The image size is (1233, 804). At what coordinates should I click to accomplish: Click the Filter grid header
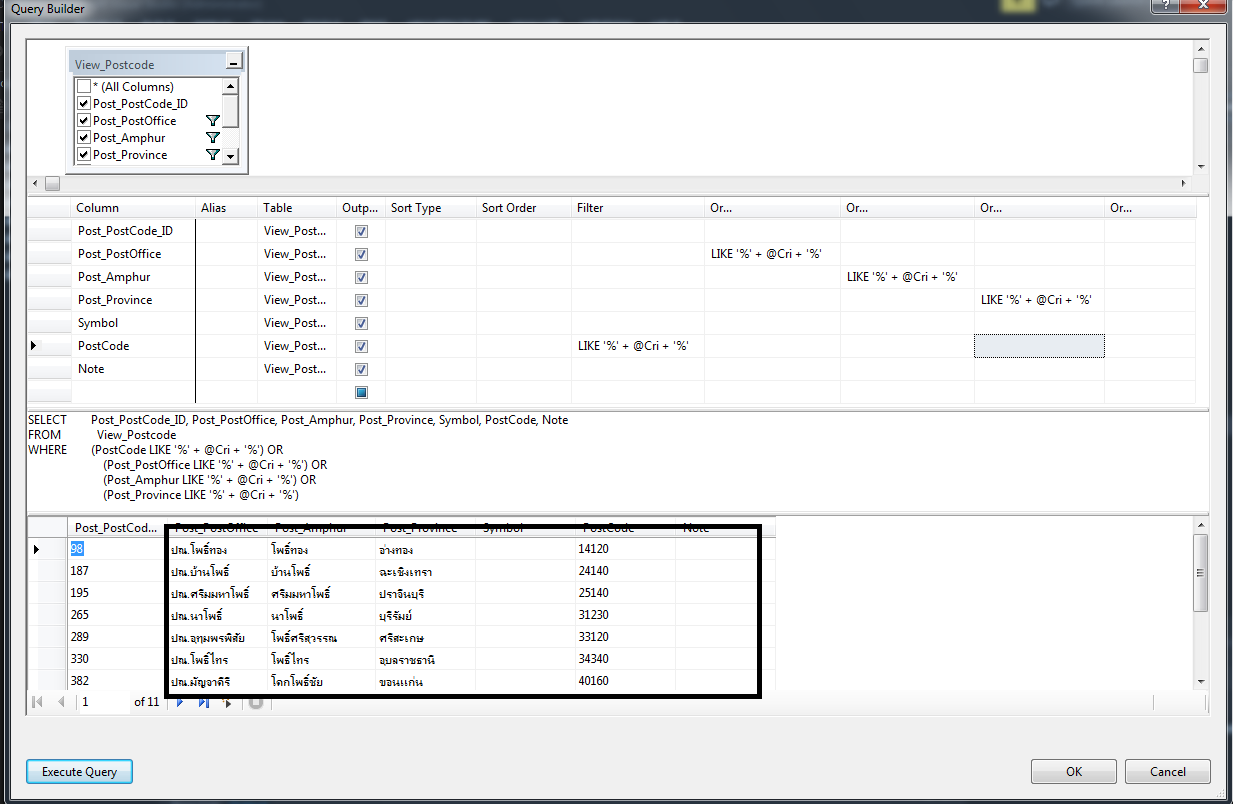(638, 208)
